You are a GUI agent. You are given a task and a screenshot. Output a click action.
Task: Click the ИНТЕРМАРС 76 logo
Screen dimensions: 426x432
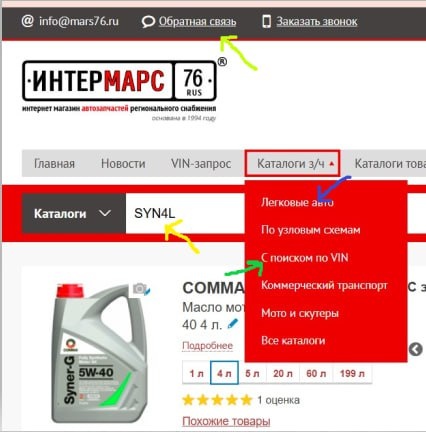119,81
